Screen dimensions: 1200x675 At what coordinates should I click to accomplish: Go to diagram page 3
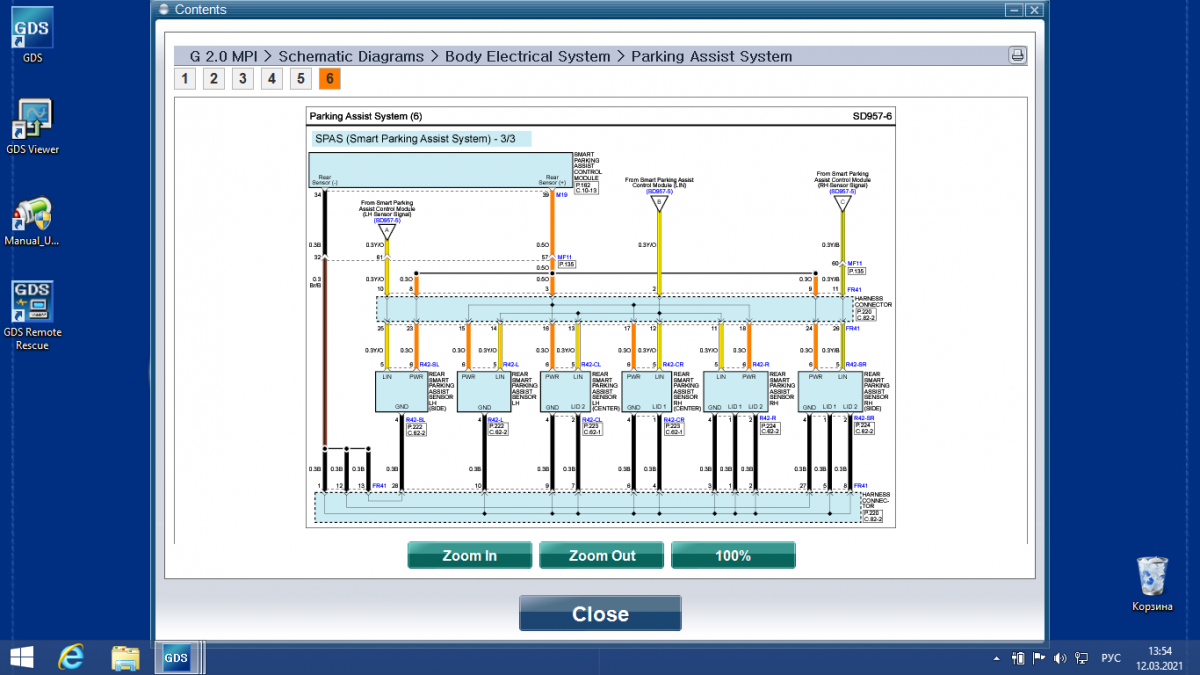243,79
